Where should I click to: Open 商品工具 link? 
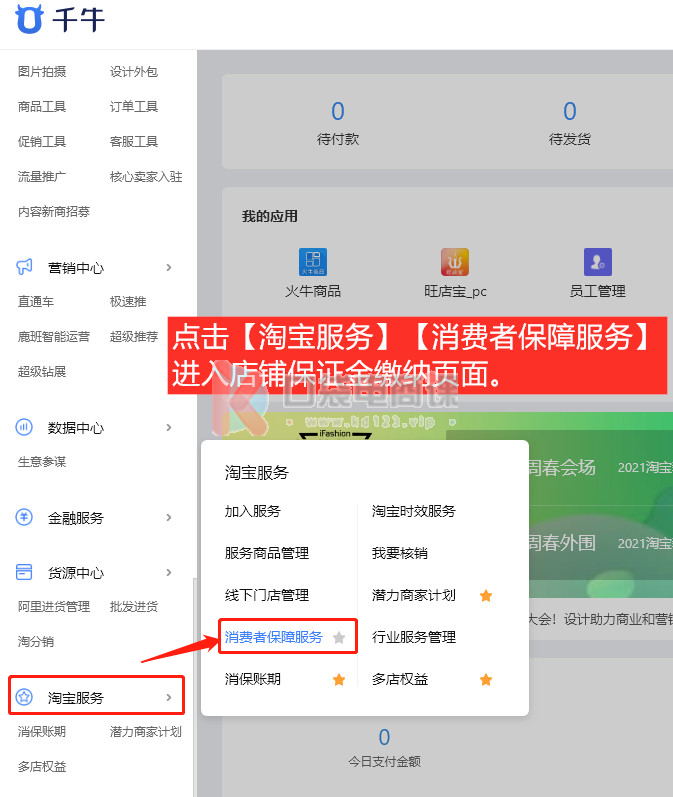tap(42, 106)
